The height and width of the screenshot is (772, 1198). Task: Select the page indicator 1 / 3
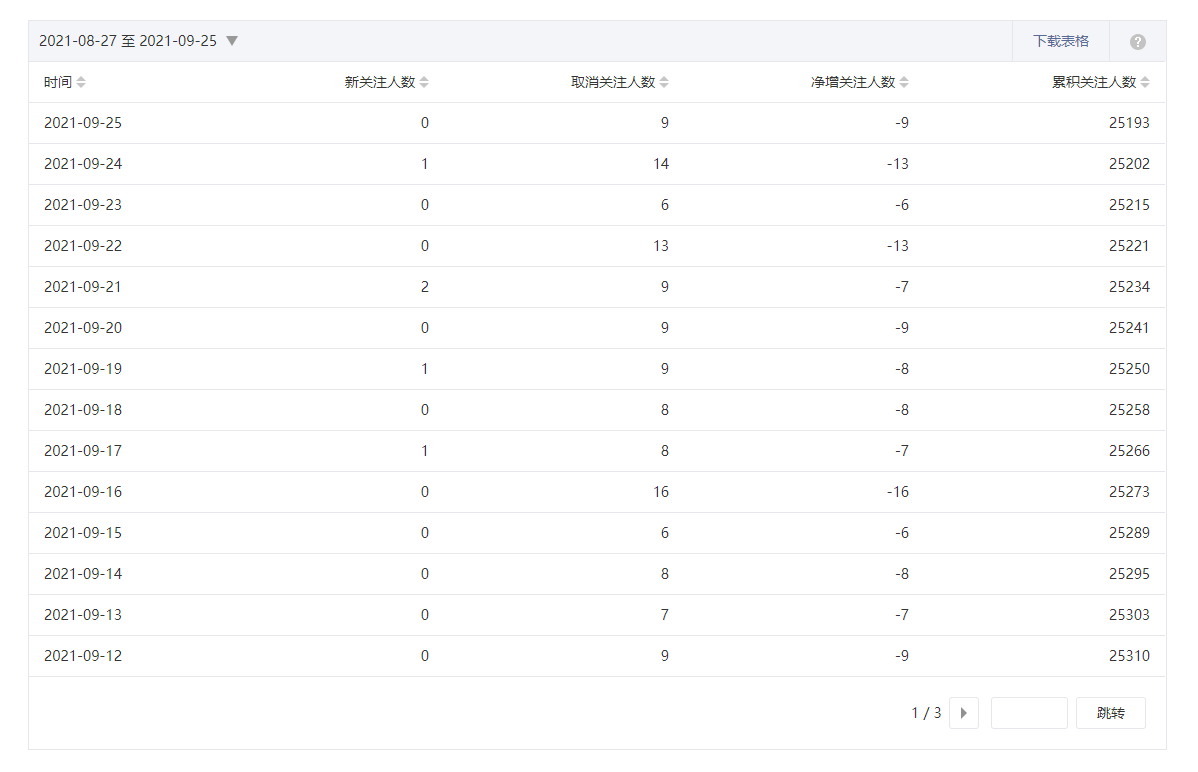(926, 713)
